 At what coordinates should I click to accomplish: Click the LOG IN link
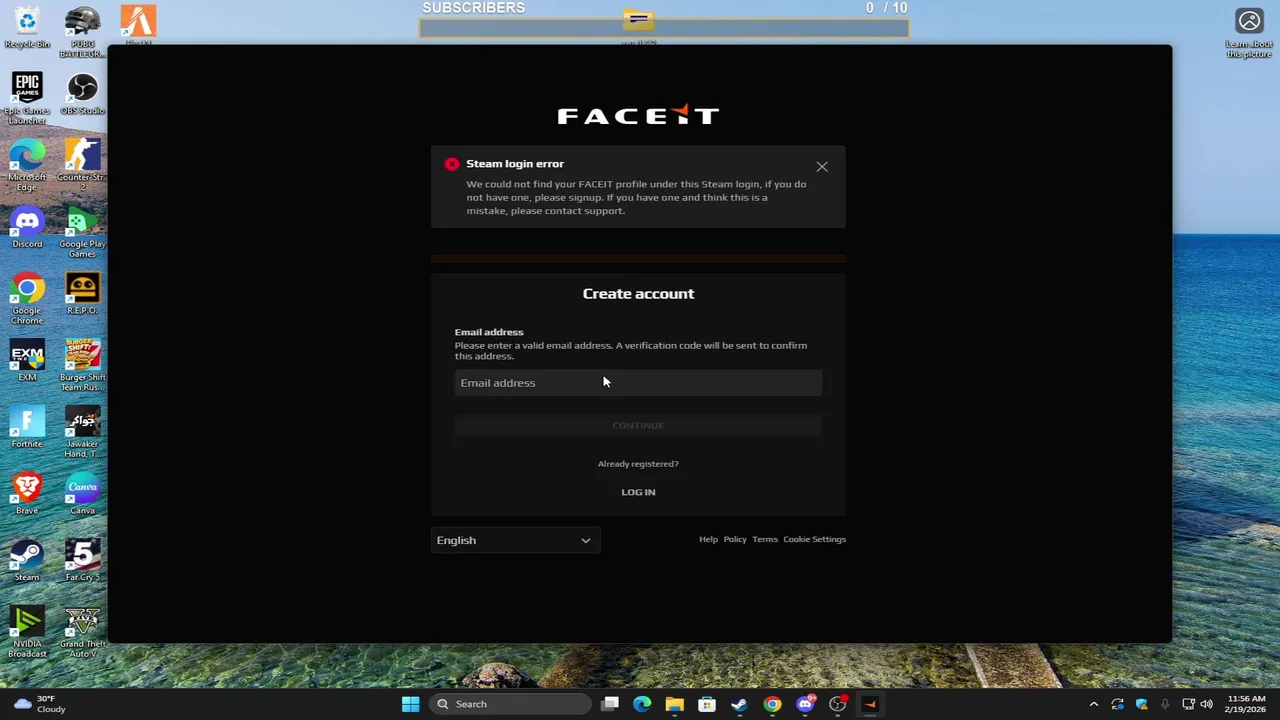pos(638,492)
